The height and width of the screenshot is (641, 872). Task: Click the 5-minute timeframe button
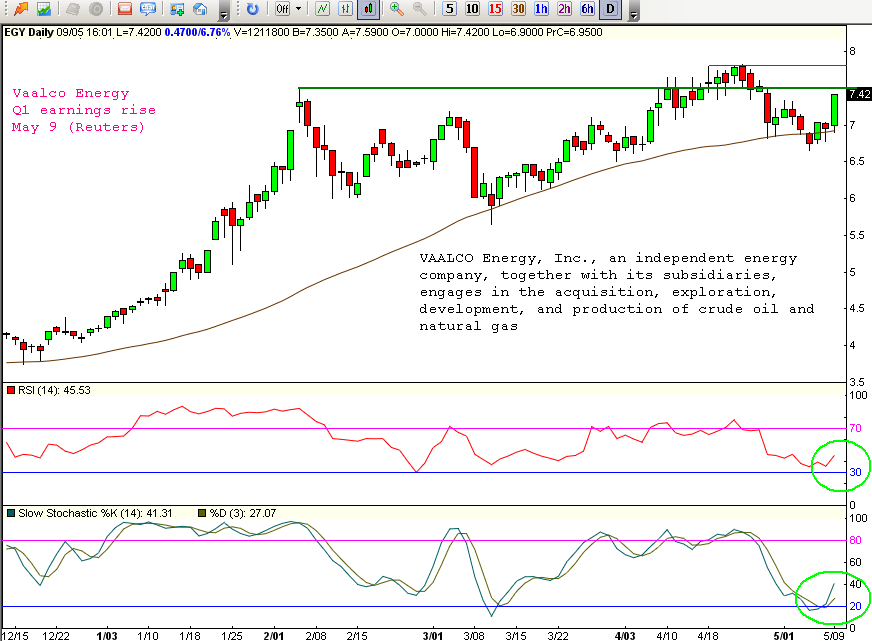[x=449, y=10]
